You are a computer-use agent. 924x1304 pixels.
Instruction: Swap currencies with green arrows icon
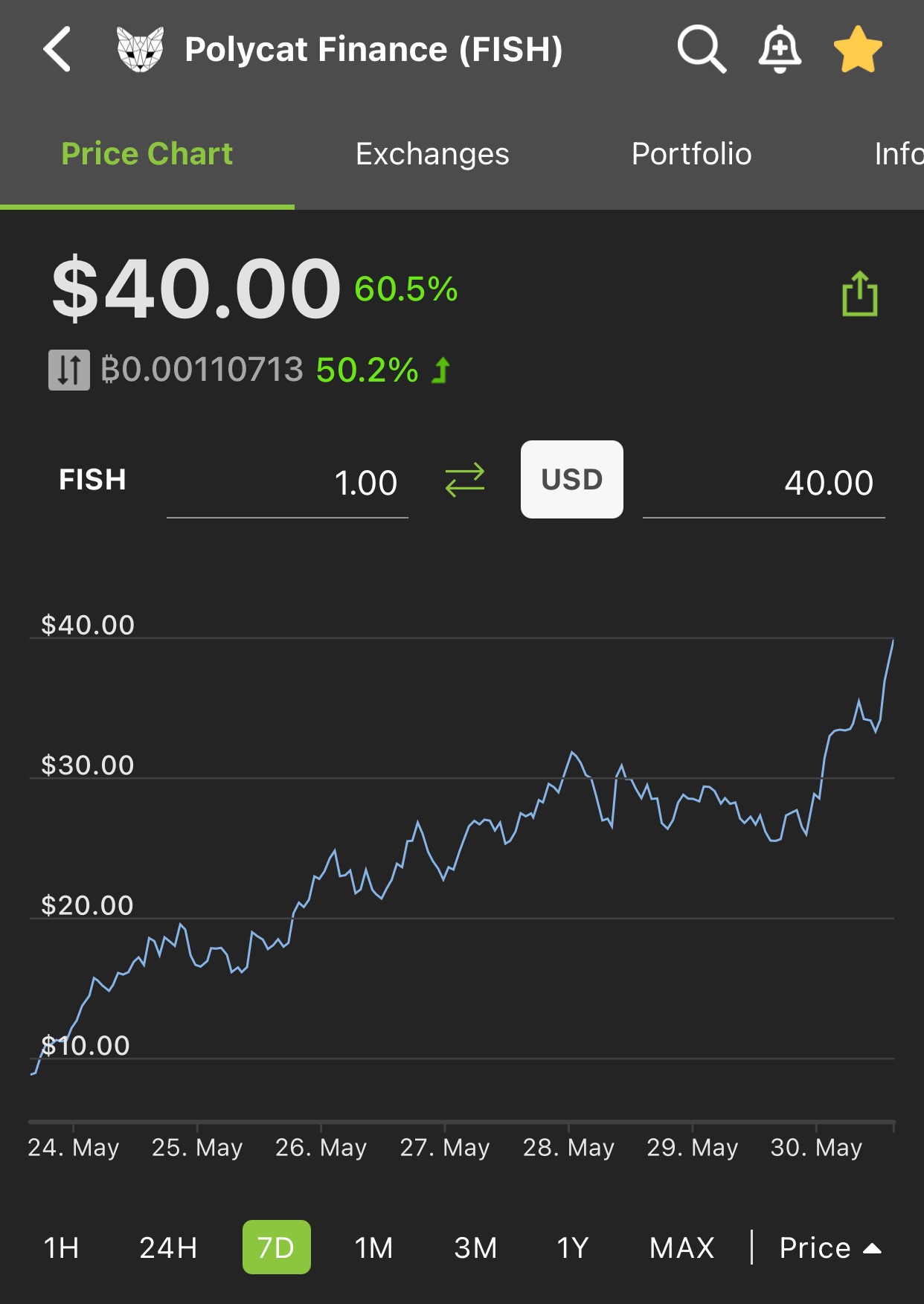click(x=465, y=480)
